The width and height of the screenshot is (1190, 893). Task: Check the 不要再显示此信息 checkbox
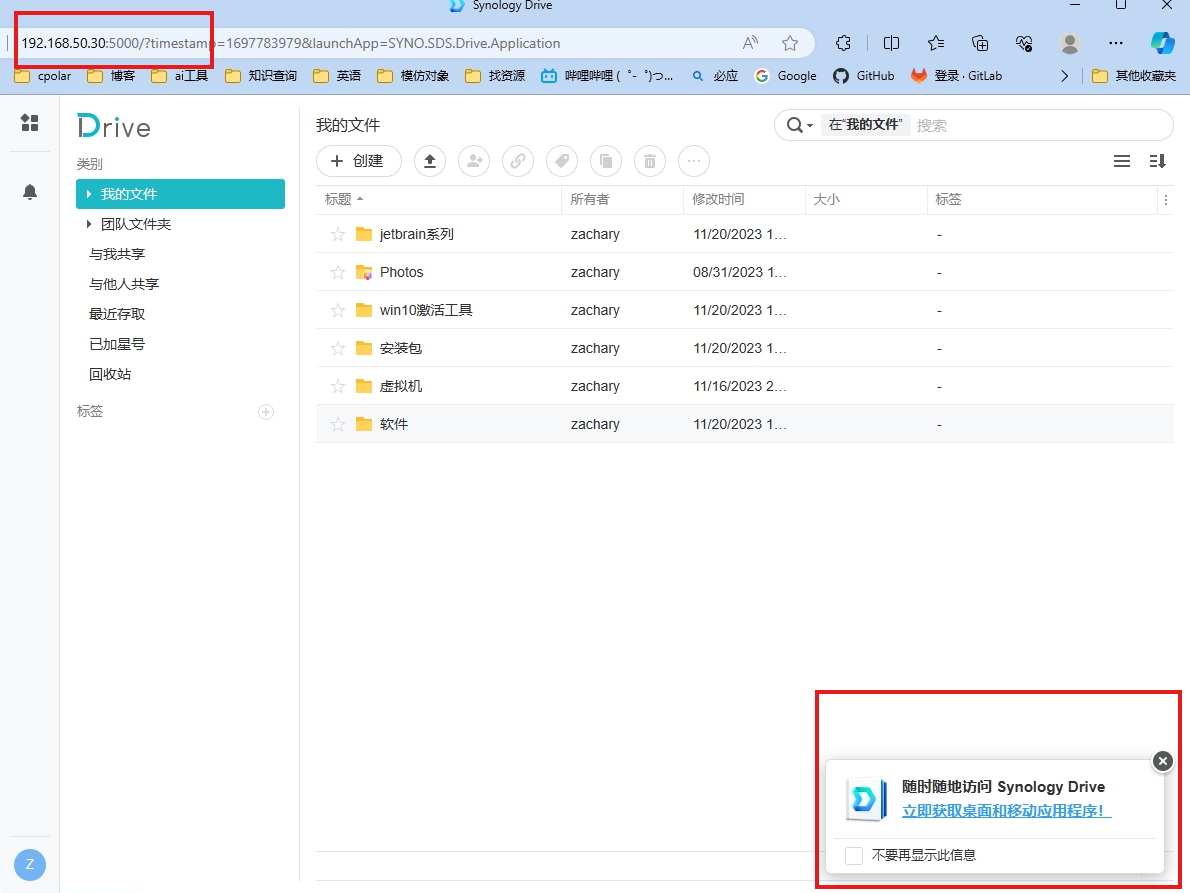click(x=854, y=855)
